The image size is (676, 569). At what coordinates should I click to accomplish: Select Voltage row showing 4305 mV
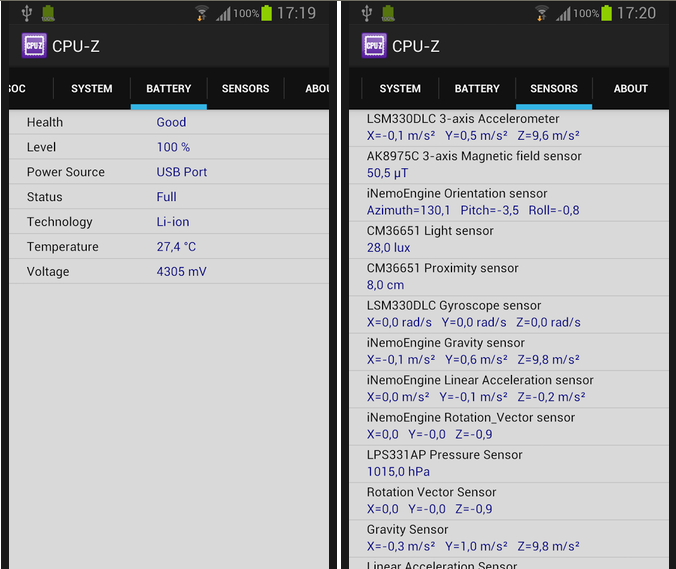click(x=169, y=272)
